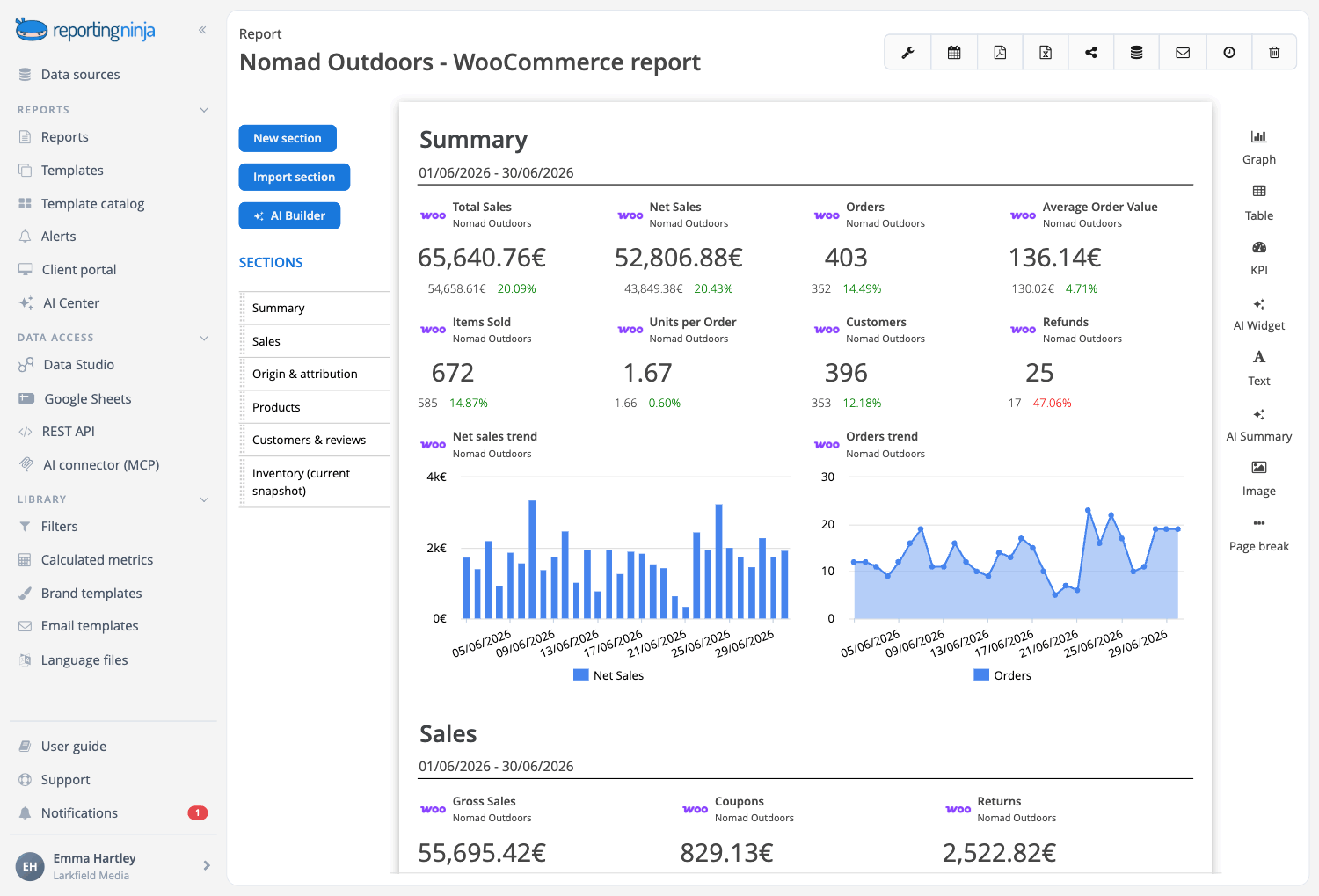Add an Image widget
The height and width of the screenshot is (896, 1319).
pyautogui.click(x=1259, y=479)
